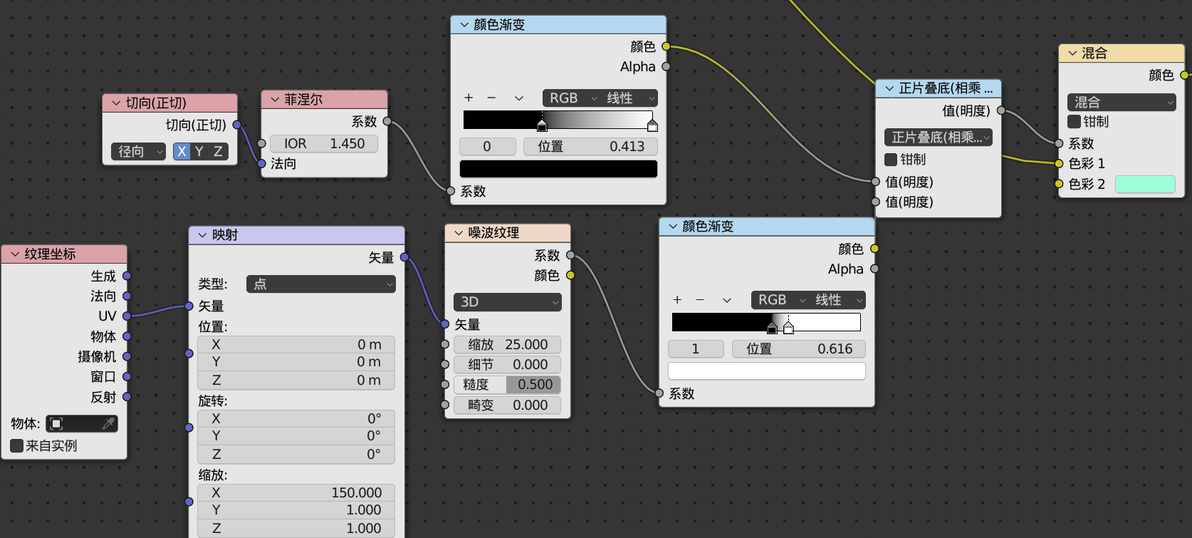Enable 钳制 checkbox in 正片叠底 node
This screenshot has height=538, width=1192.
[891, 160]
